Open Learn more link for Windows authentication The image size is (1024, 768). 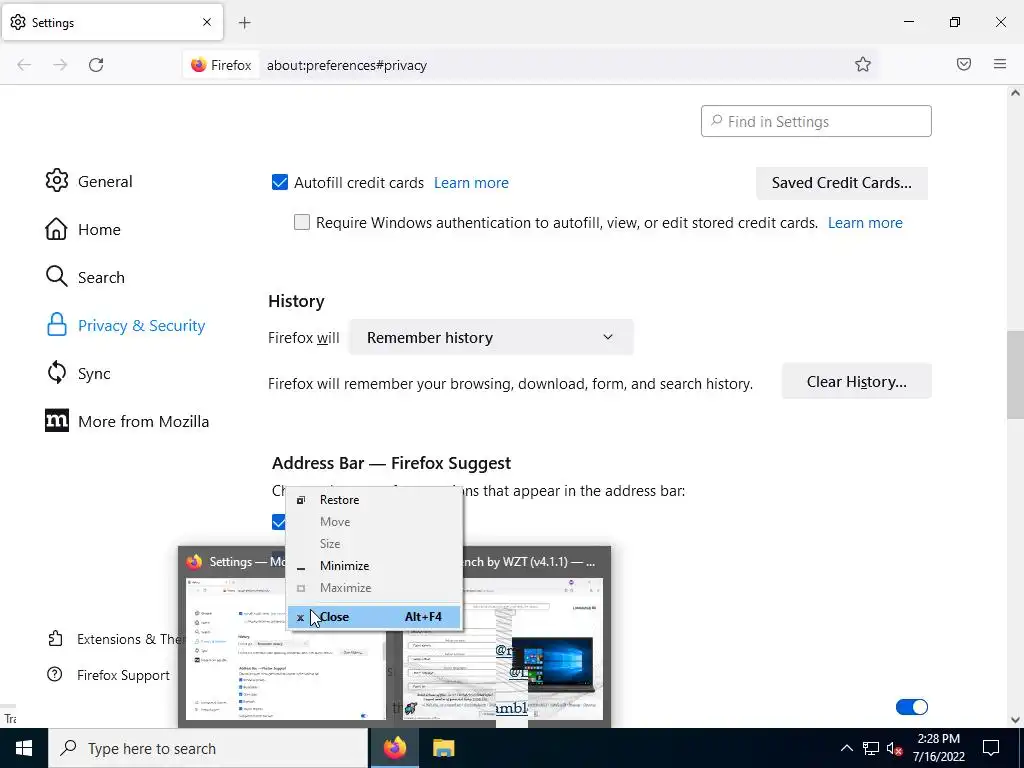[865, 223]
